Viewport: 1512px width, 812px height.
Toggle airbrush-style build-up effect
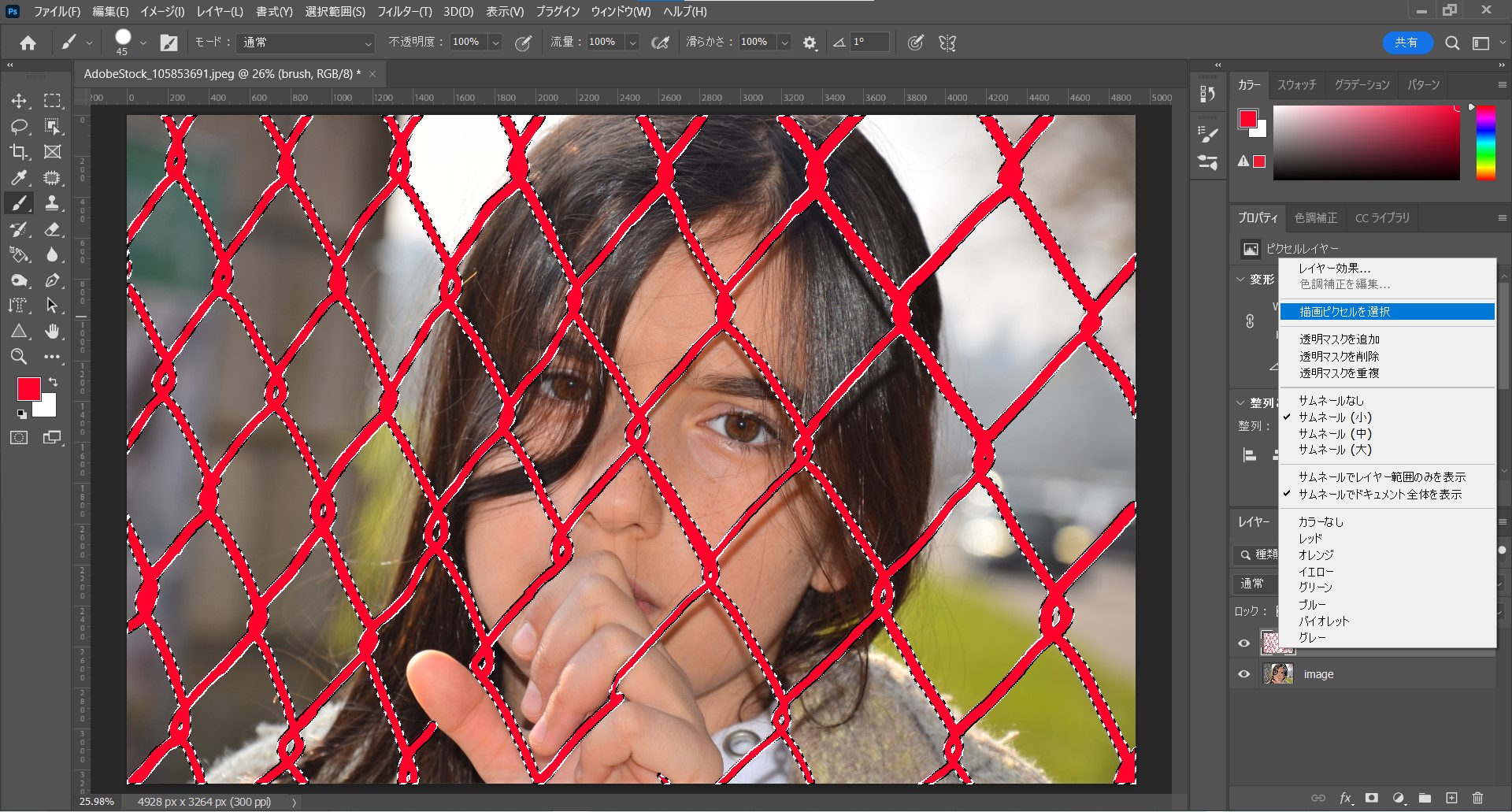pos(660,43)
